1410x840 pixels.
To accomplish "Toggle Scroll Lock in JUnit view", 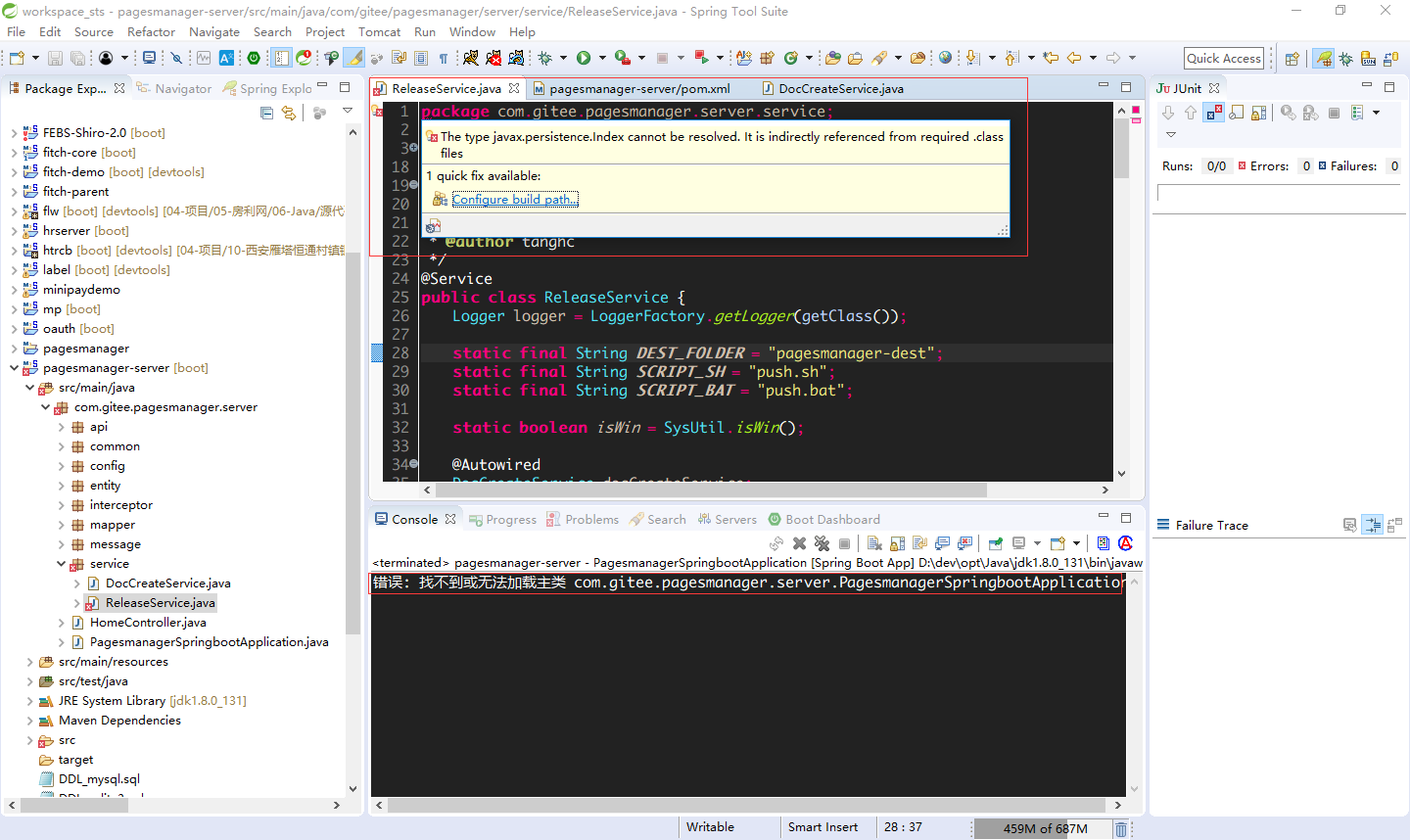I will point(1259,113).
